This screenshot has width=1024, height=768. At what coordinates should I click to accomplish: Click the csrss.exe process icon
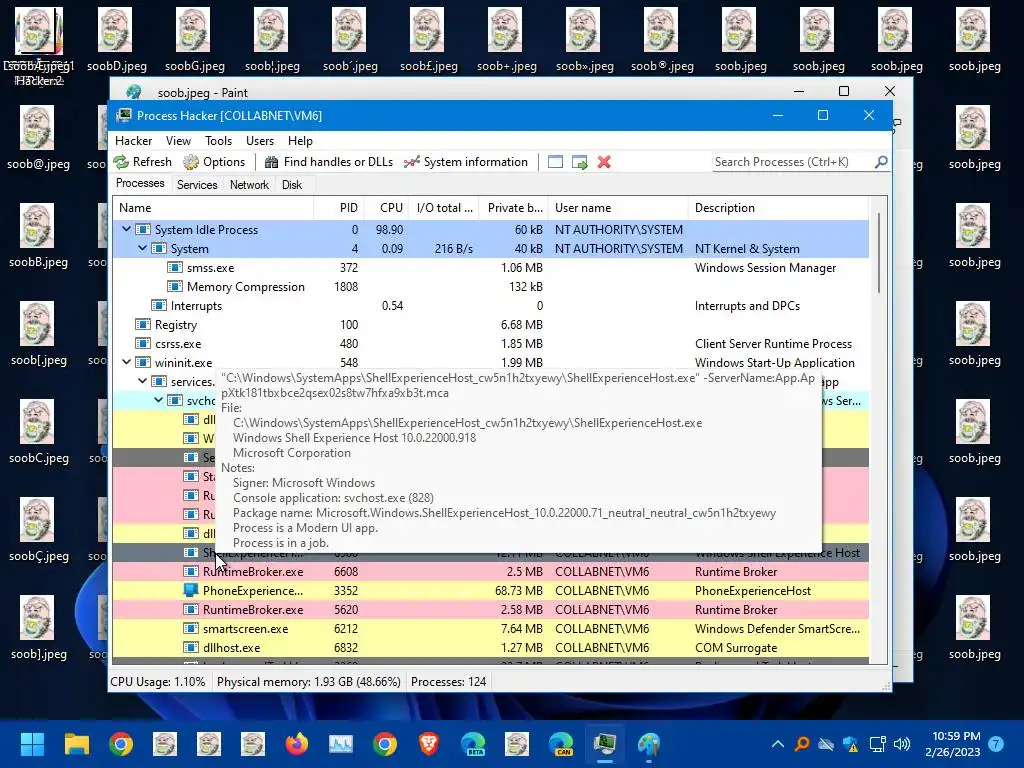tap(143, 344)
